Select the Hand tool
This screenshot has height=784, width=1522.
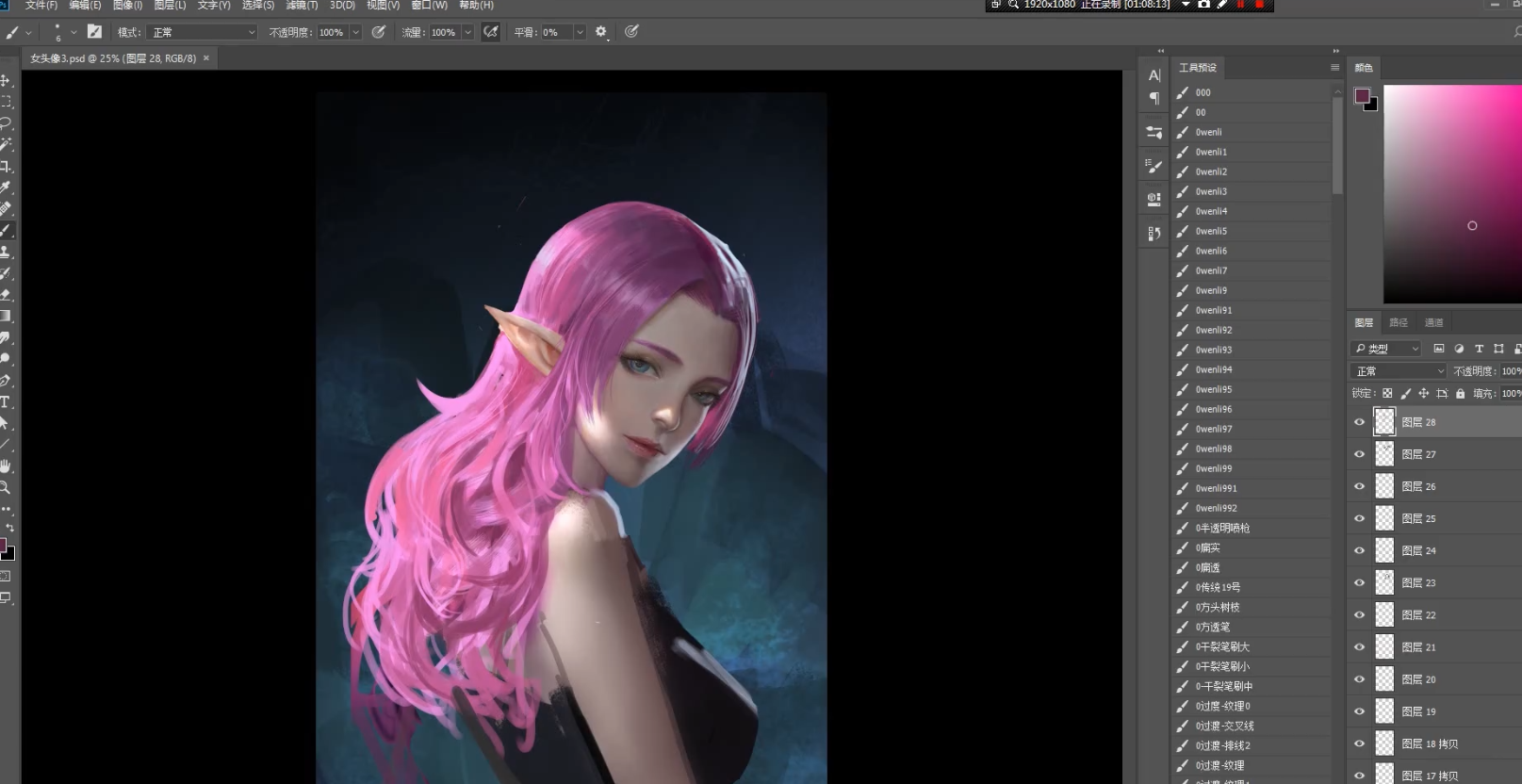click(6, 466)
